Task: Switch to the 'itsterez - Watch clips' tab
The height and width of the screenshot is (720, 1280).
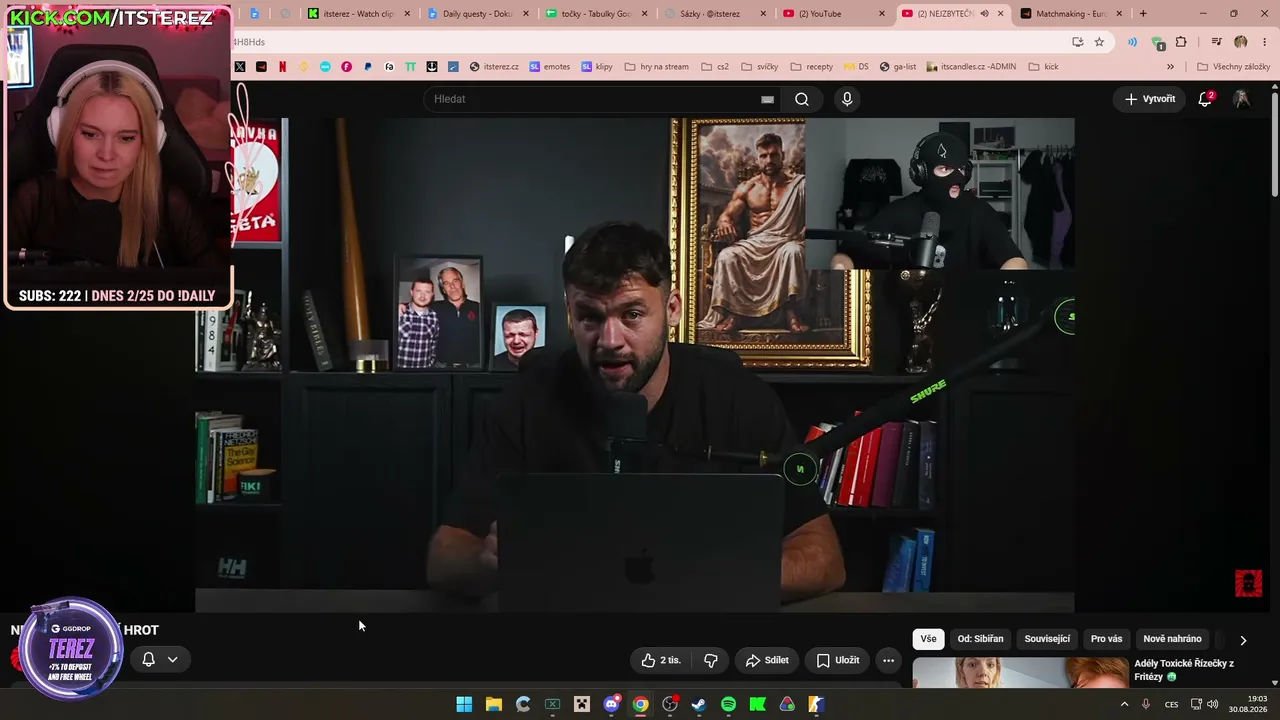Action: tap(360, 14)
